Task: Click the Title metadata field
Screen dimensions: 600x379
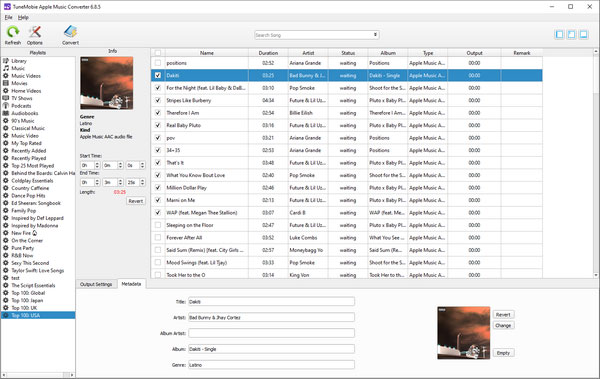Action: coord(272,302)
